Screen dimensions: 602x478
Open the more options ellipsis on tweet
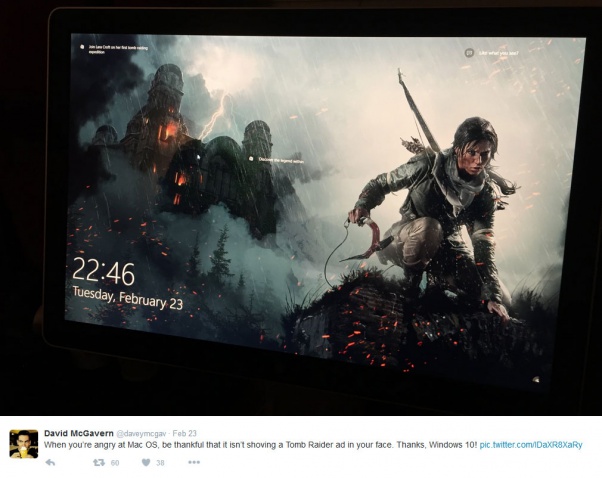coord(194,462)
